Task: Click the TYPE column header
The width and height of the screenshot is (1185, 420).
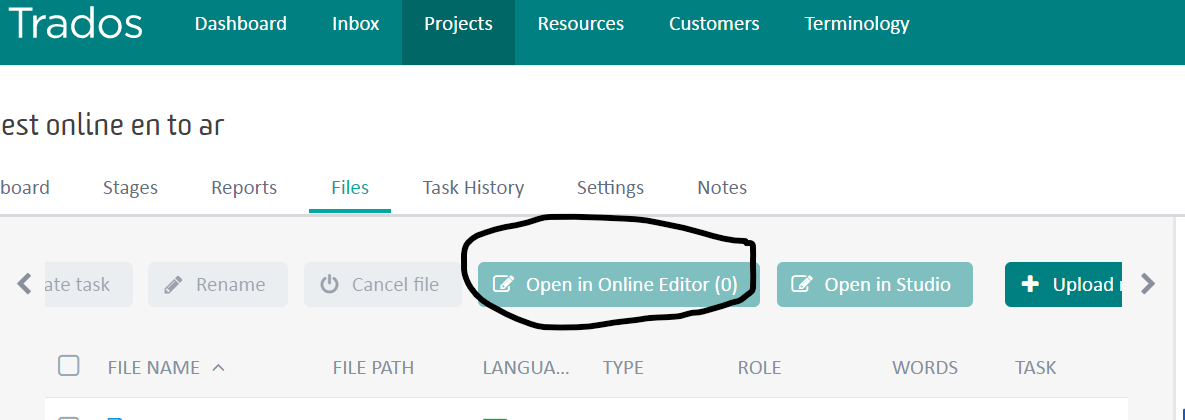Action: point(623,368)
